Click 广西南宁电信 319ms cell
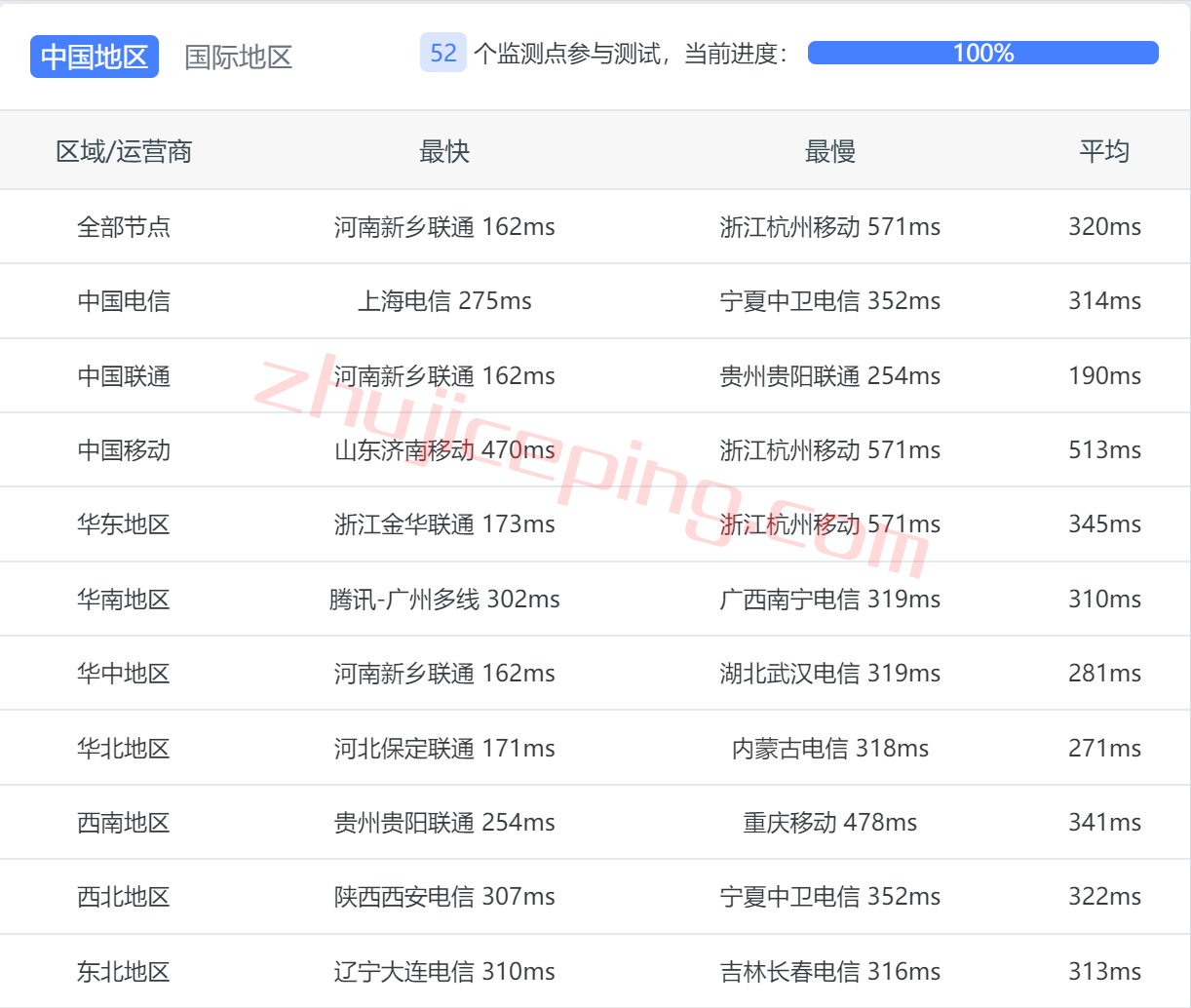The image size is (1191, 1008). pos(830,599)
